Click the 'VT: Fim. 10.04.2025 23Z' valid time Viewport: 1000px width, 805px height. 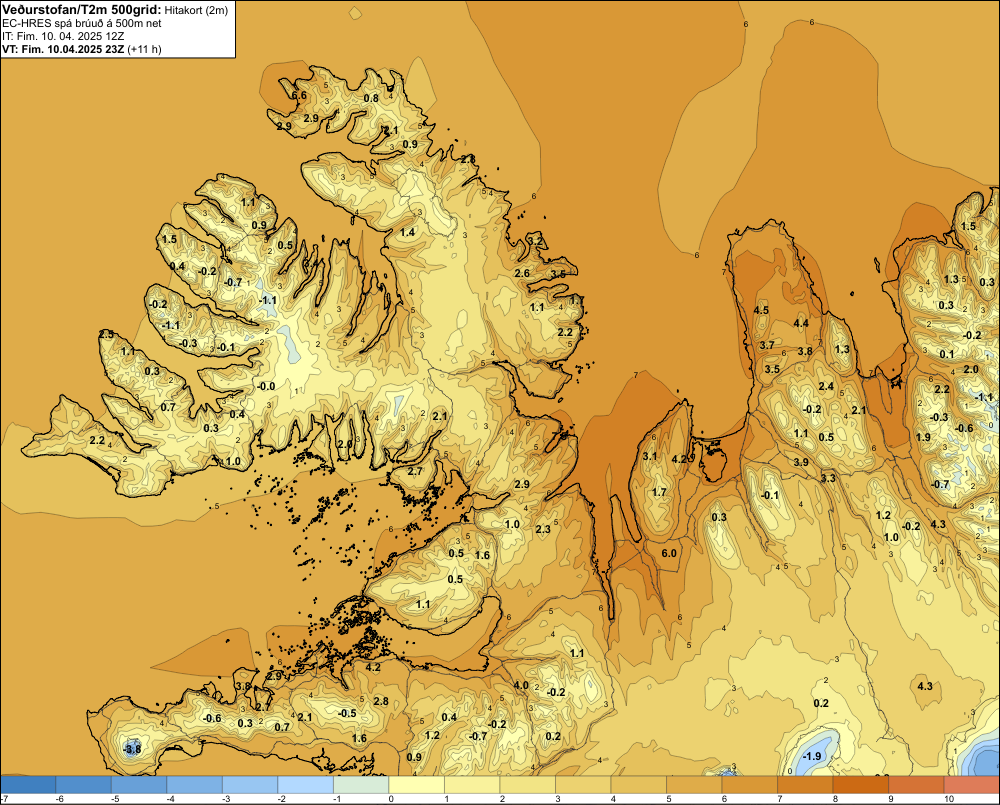(63, 49)
